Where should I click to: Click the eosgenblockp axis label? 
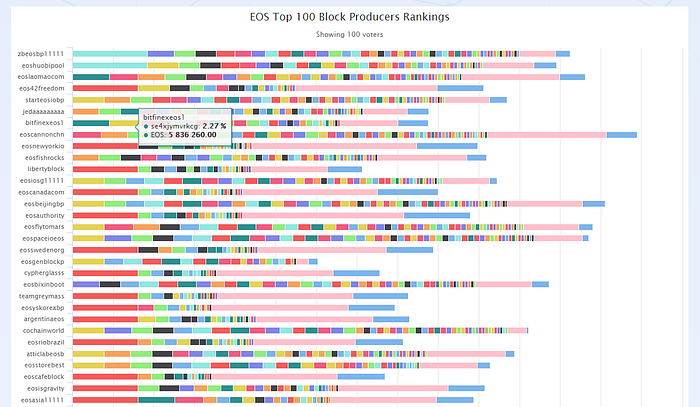point(42,262)
